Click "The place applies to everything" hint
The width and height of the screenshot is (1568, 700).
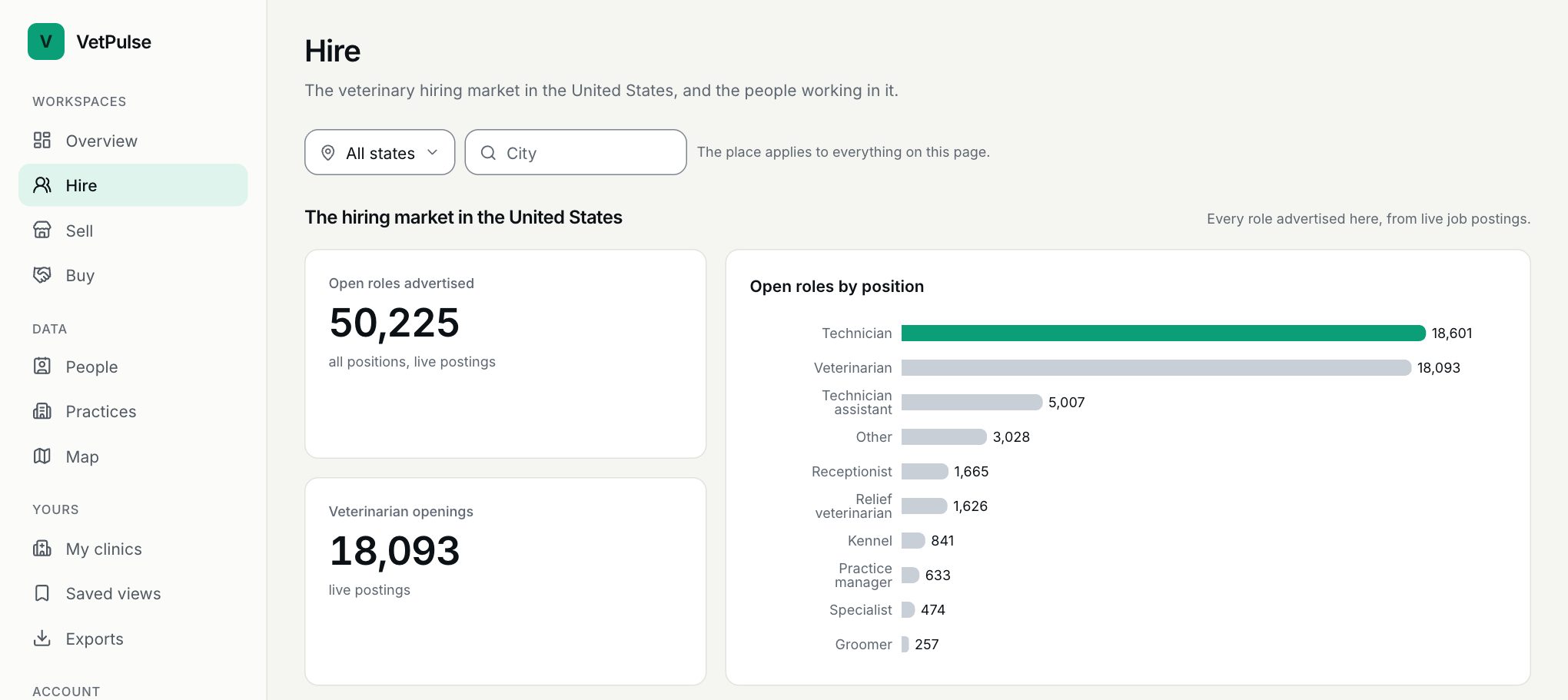(x=843, y=152)
